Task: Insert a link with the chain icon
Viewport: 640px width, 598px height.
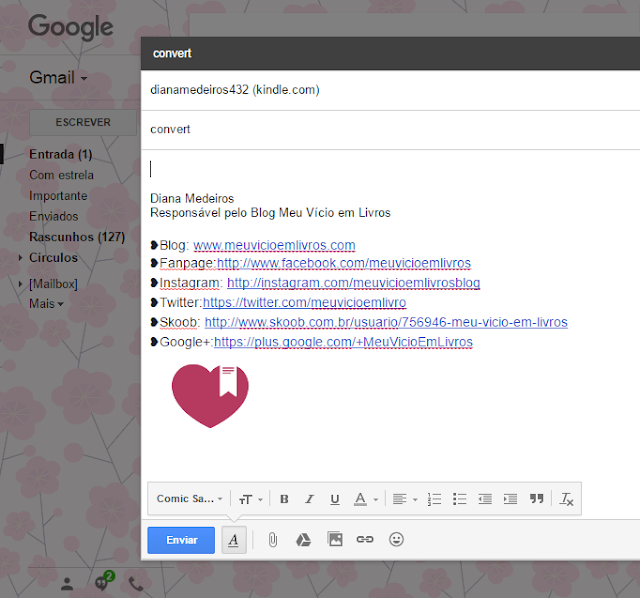Action: tap(365, 540)
